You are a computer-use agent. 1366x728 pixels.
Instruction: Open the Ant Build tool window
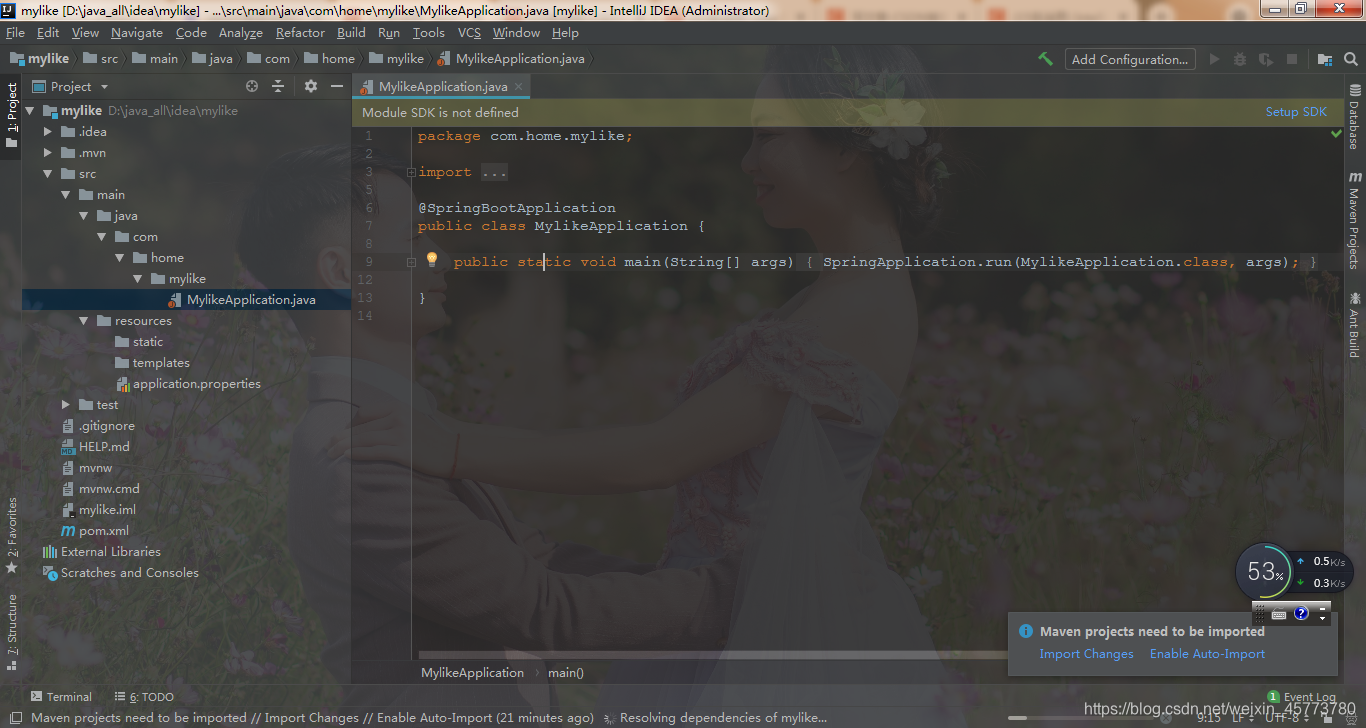1354,324
